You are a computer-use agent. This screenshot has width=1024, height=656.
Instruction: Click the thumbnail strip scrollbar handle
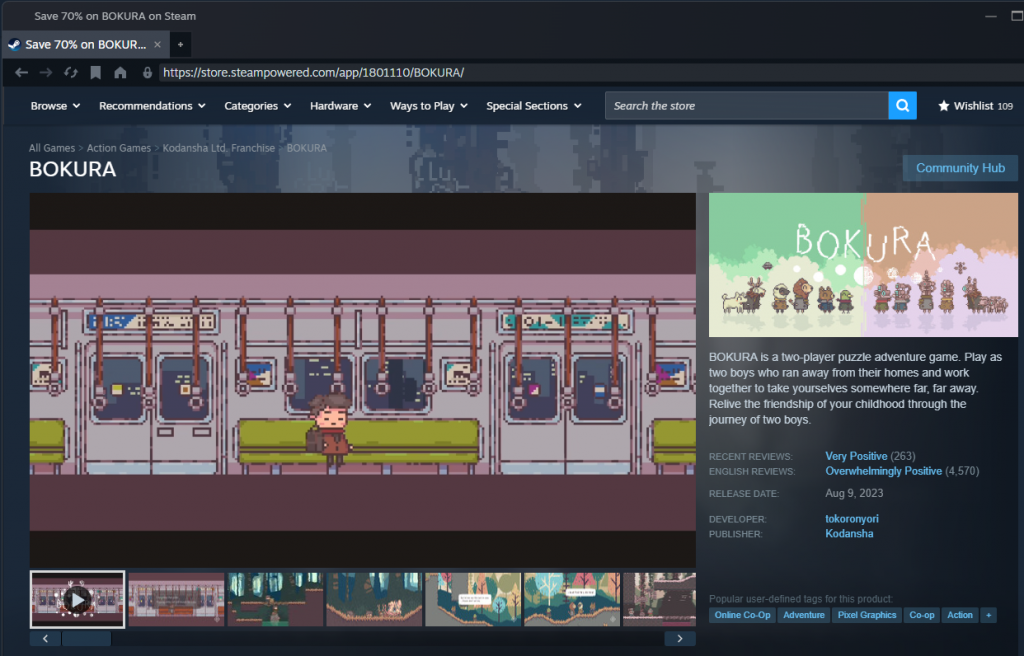coord(86,638)
